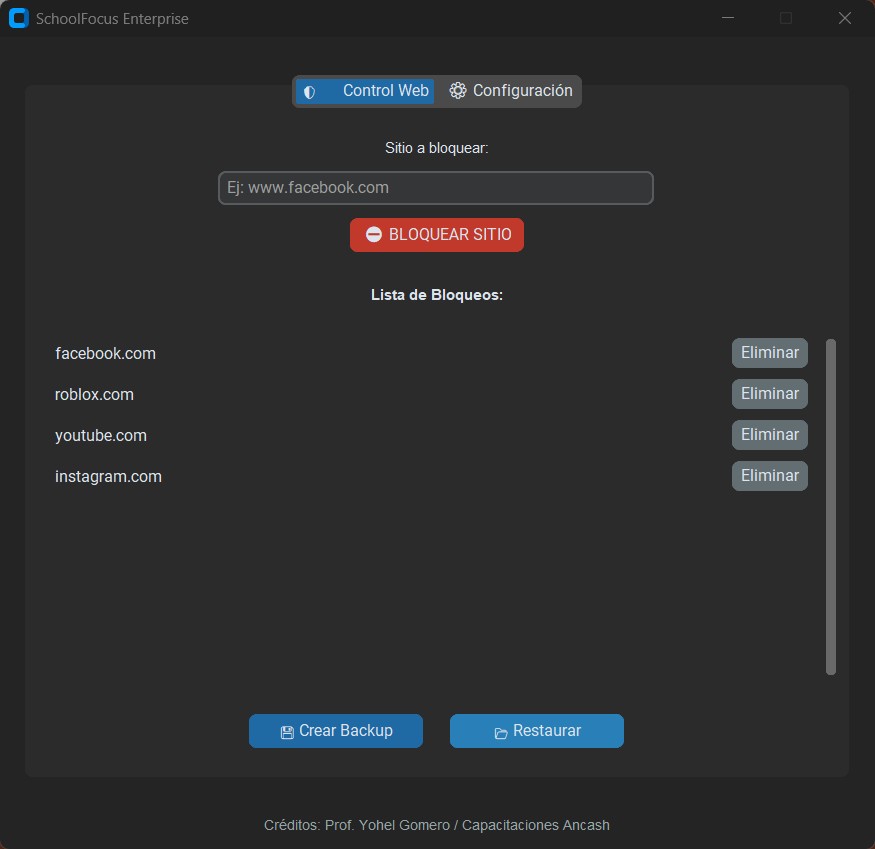
Task: Click Eliminar next to instagram.com
Action: pos(769,476)
